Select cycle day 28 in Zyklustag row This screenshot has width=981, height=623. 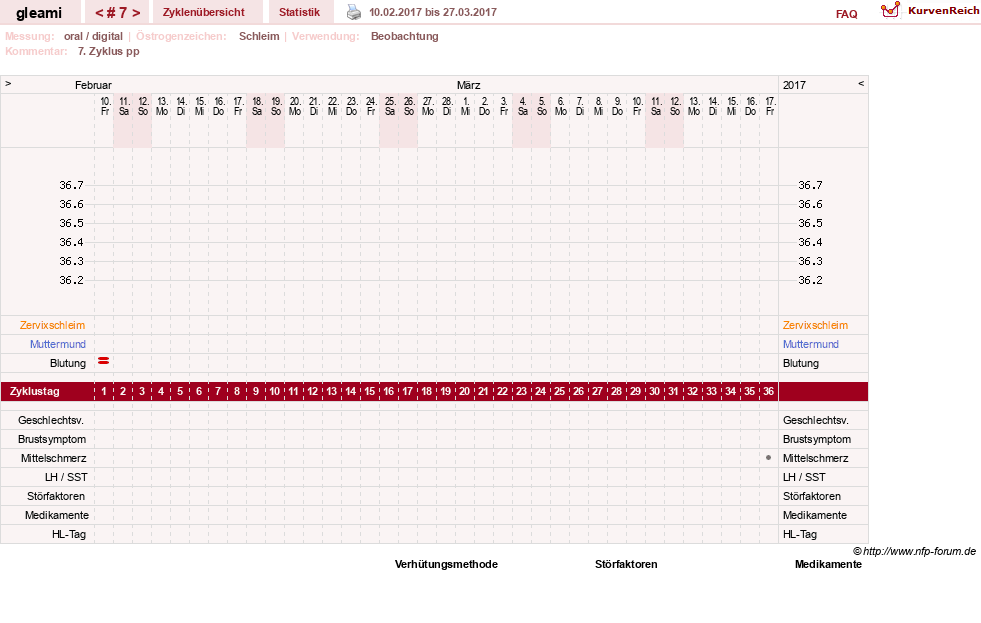click(x=616, y=392)
